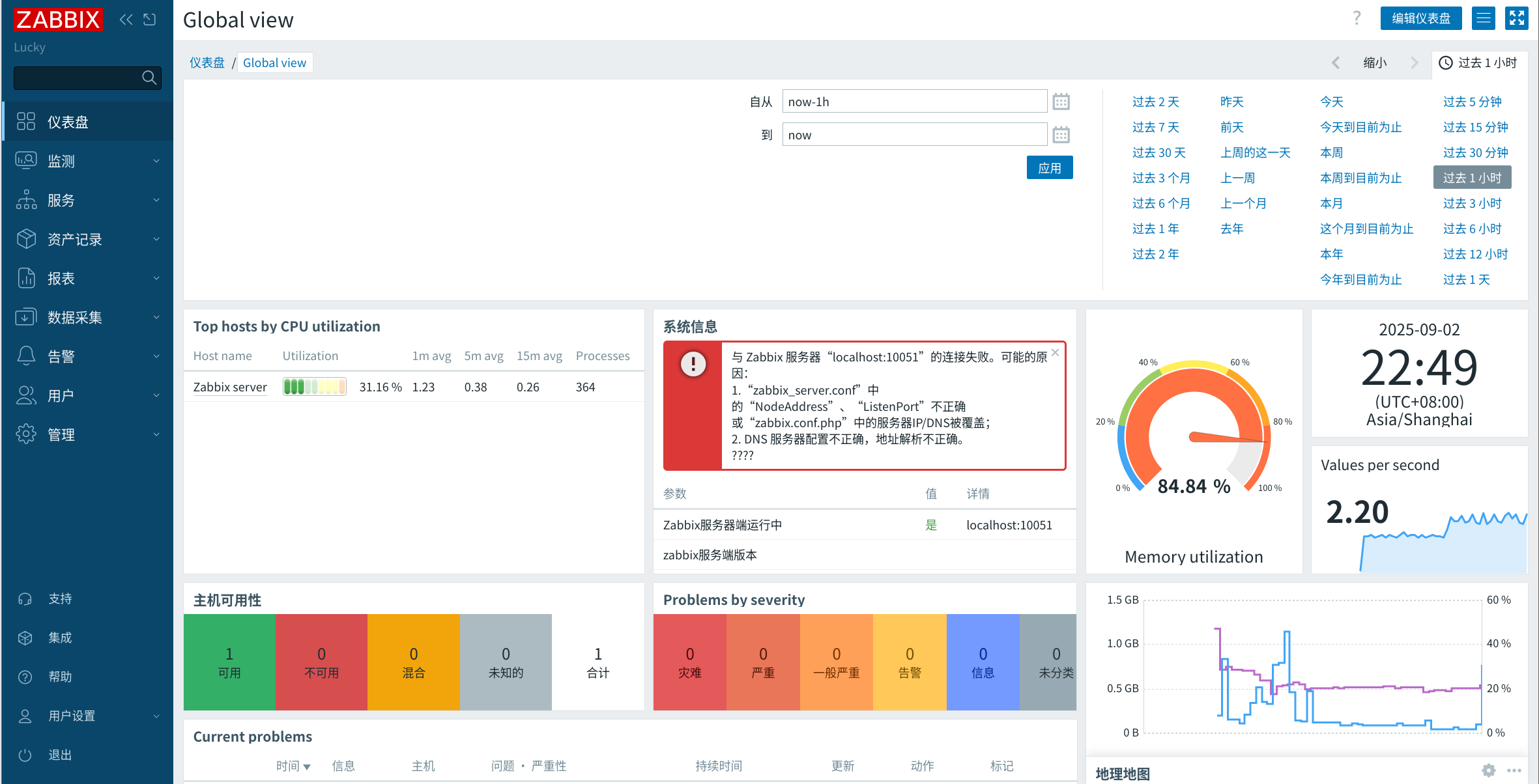The image size is (1539, 784).
Task: Select the Global view breadcrumb tab
Action: point(274,63)
